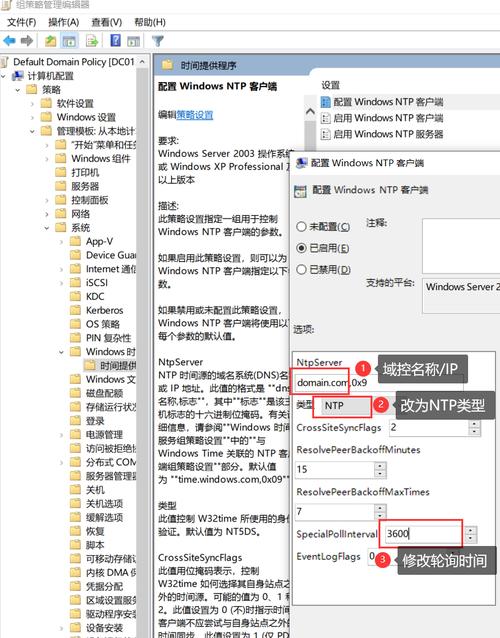Click the 关机 folder icon
This screenshot has height=638, width=500.
(x=75, y=489)
